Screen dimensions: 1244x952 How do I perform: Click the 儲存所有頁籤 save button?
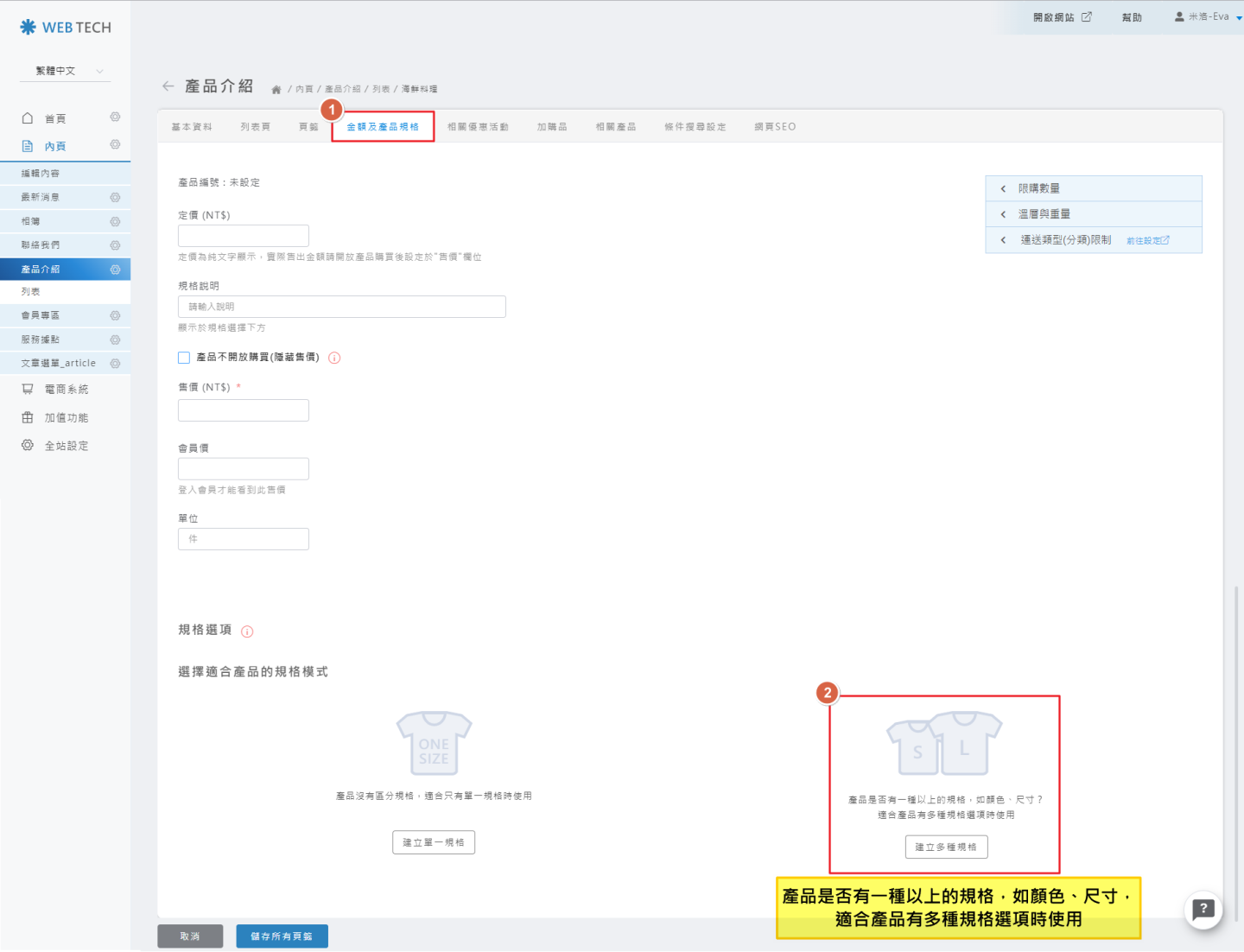(x=282, y=936)
